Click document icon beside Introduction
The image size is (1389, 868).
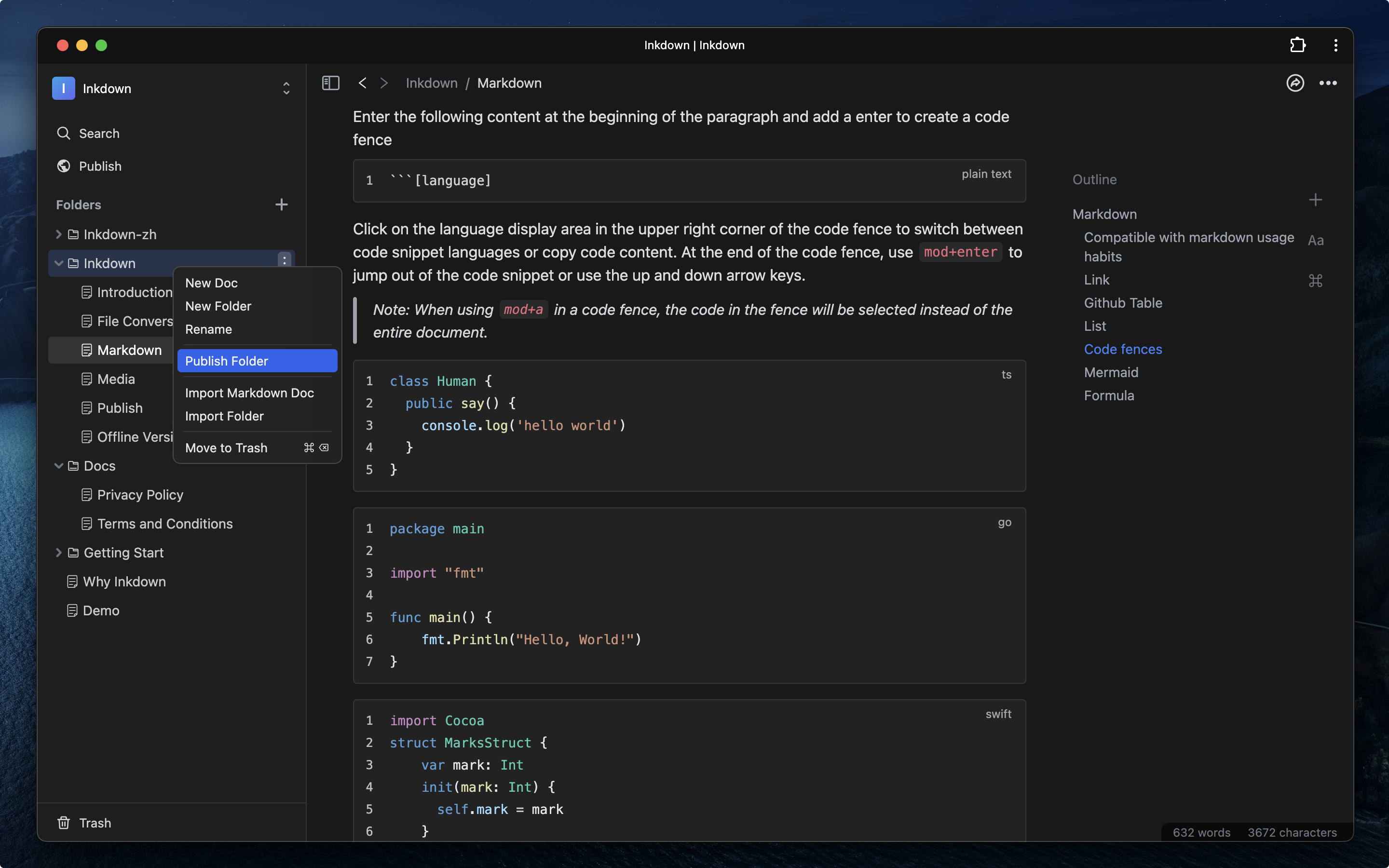87,292
